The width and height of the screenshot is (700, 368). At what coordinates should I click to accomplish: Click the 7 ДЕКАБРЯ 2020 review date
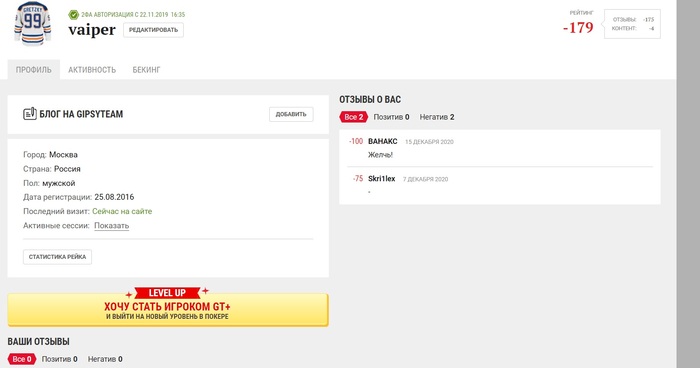click(x=425, y=179)
